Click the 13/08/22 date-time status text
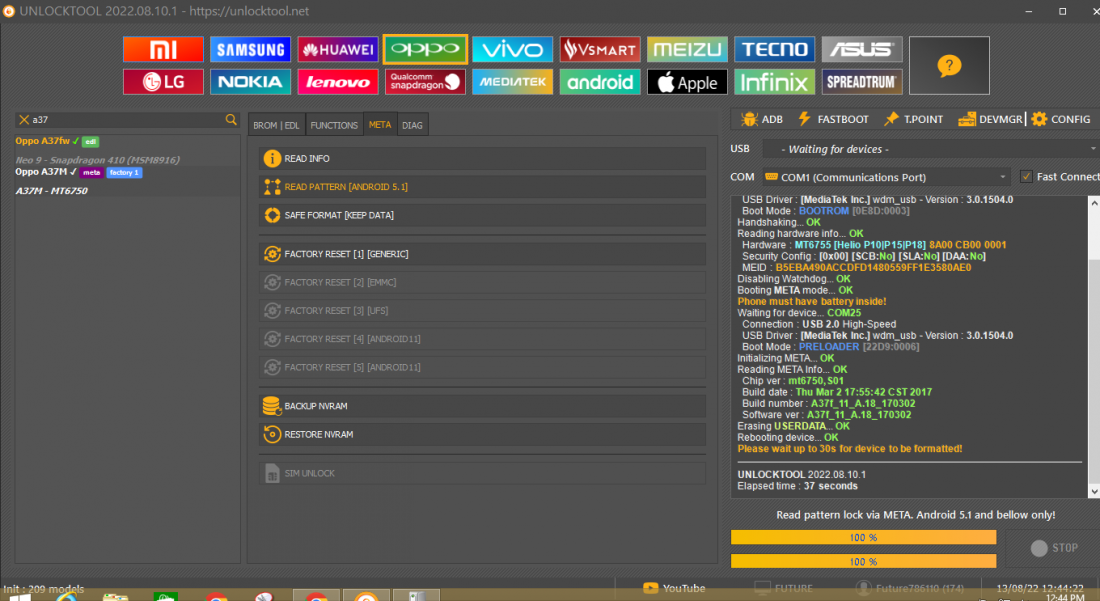 [1040, 588]
